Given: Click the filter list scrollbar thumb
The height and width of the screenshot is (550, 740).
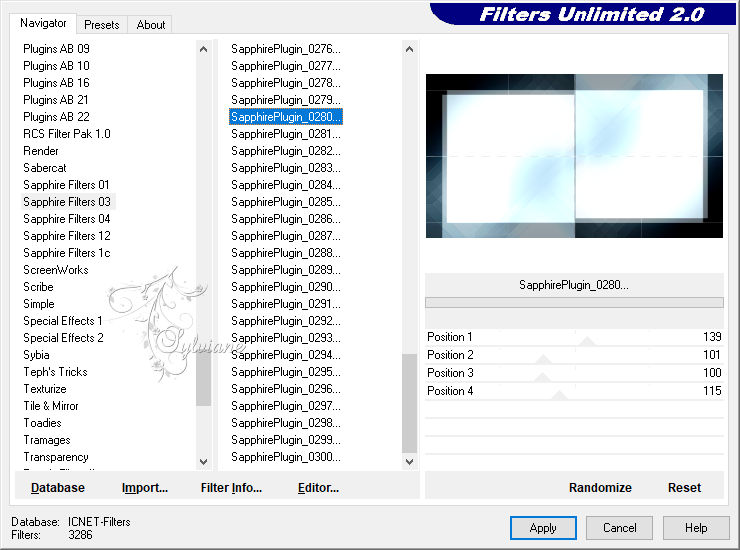Looking at the screenshot, I should click(x=410, y=404).
